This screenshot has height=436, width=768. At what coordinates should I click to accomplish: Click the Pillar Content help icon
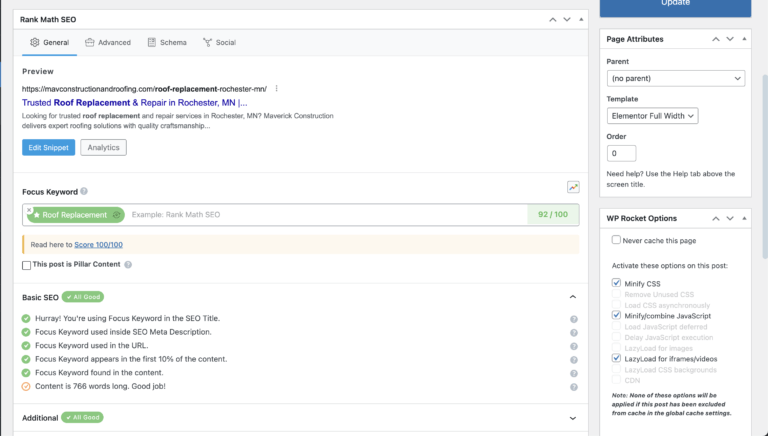[128, 265]
